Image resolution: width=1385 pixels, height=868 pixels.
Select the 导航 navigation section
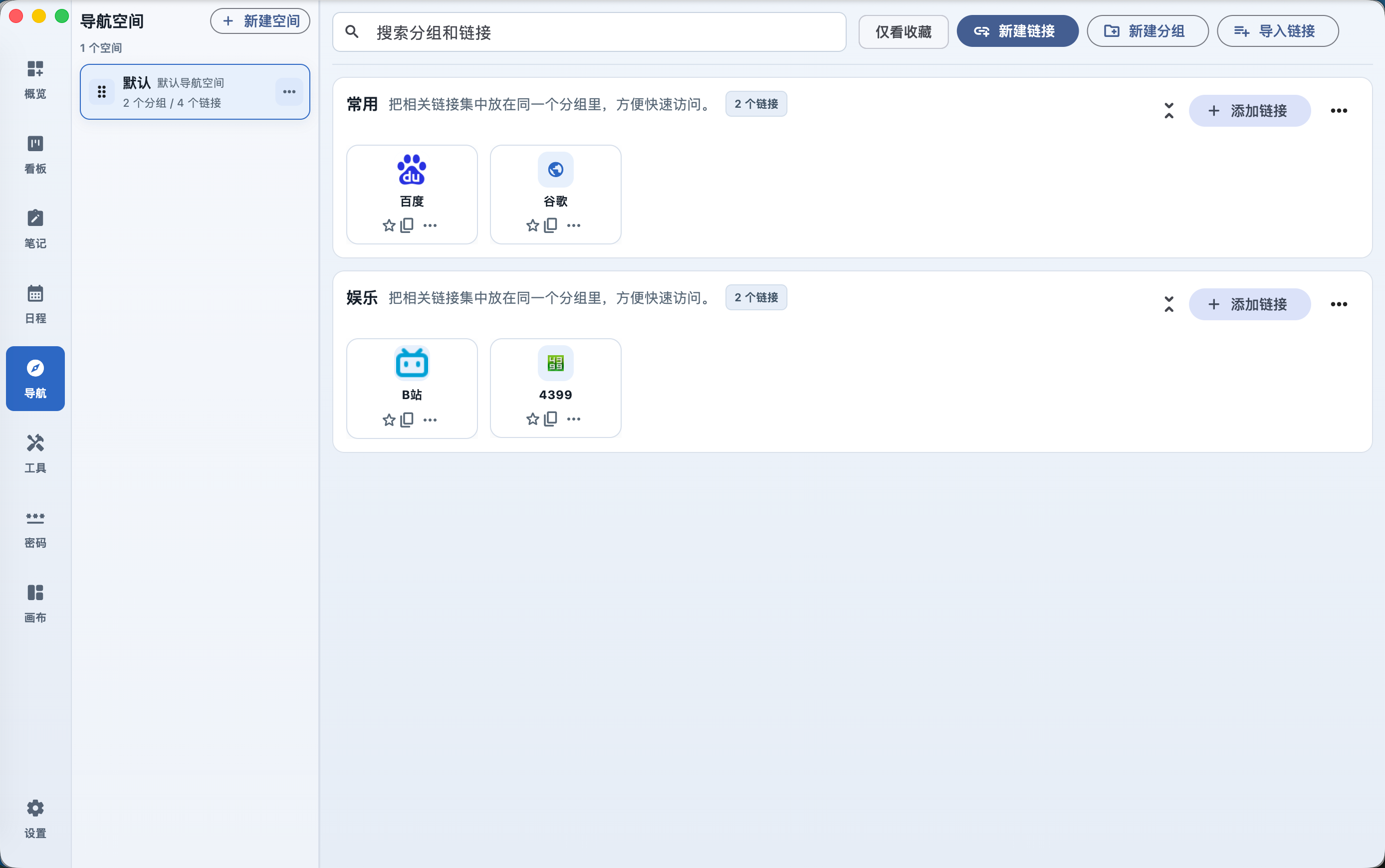coord(35,378)
